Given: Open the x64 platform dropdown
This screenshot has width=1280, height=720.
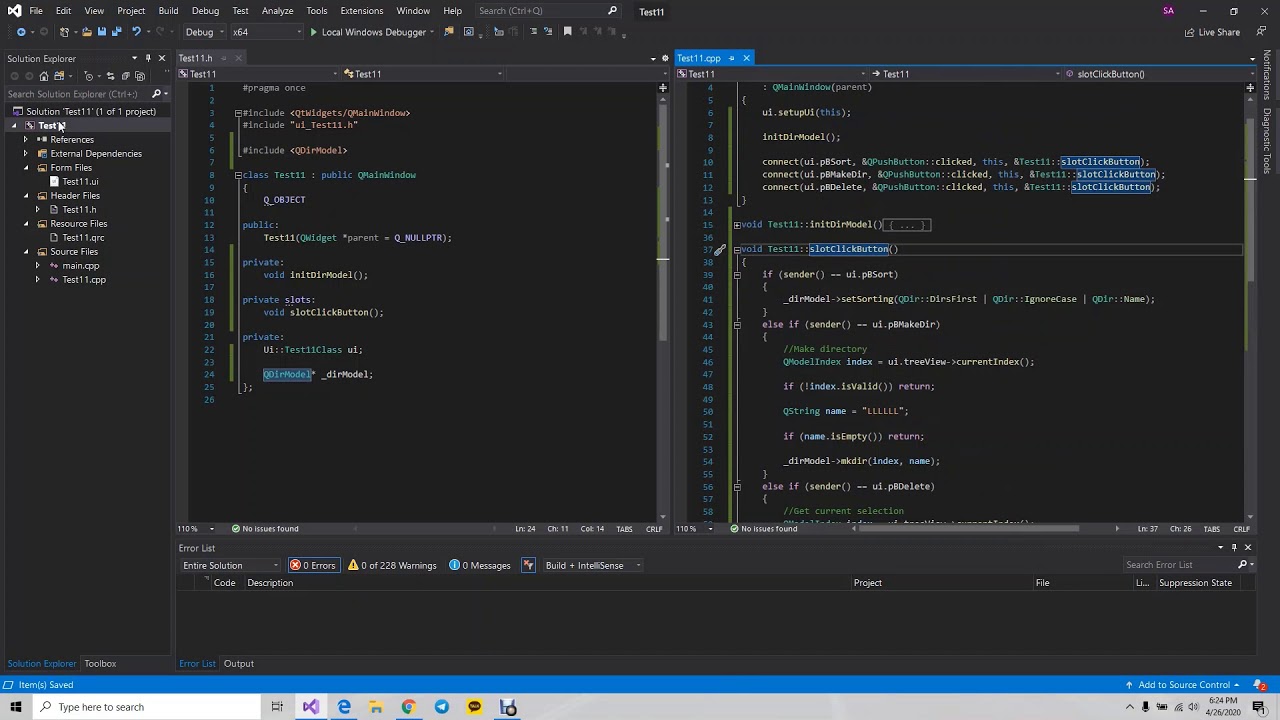Looking at the screenshot, I should click(267, 32).
